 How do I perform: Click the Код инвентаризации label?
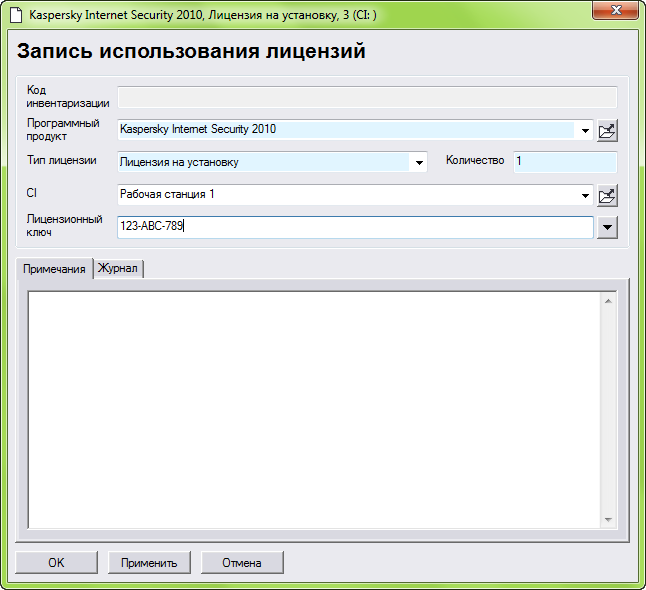68,96
